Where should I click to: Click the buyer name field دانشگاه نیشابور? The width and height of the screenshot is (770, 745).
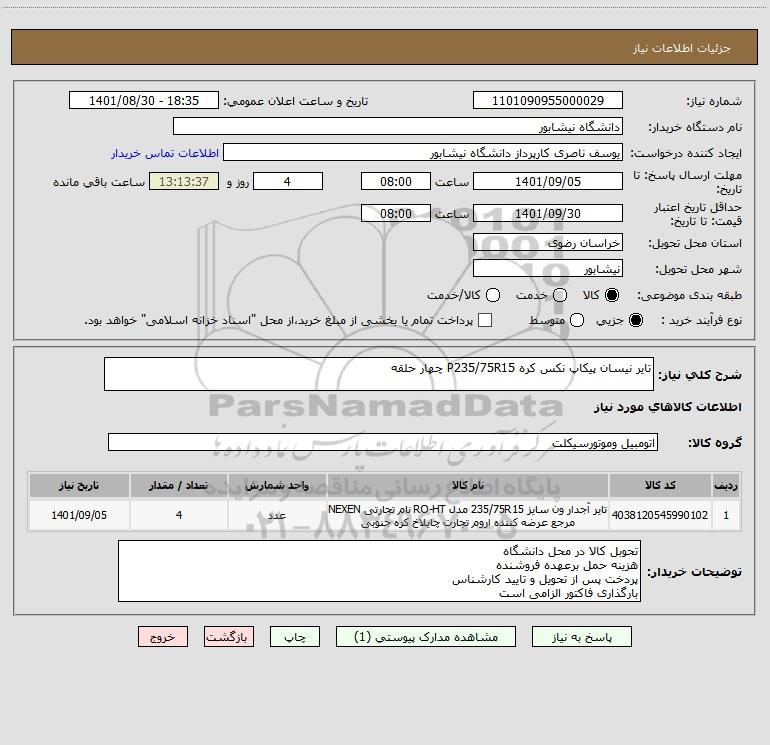tap(398, 127)
